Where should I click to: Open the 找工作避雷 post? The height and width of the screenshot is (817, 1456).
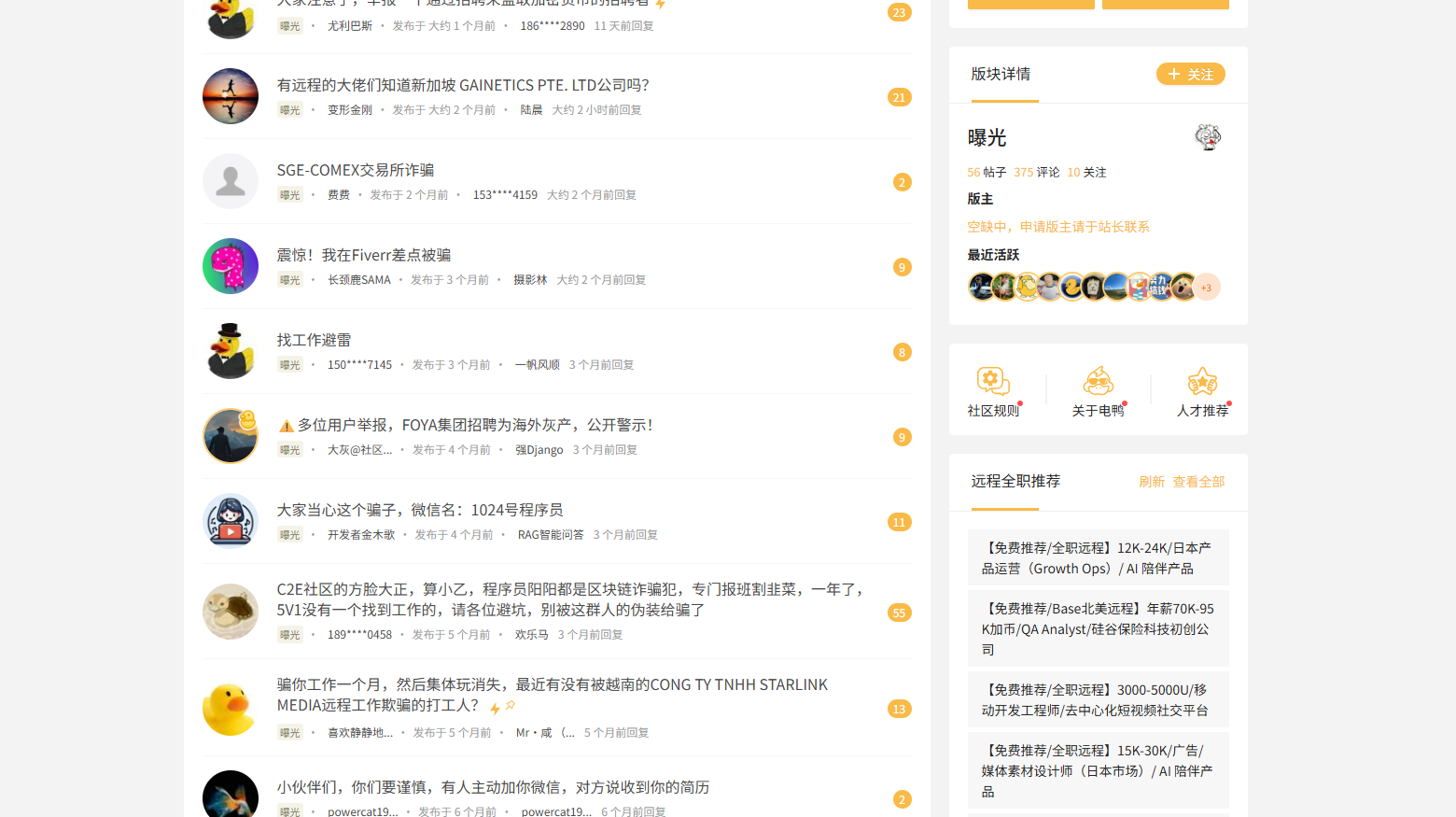tap(314, 340)
